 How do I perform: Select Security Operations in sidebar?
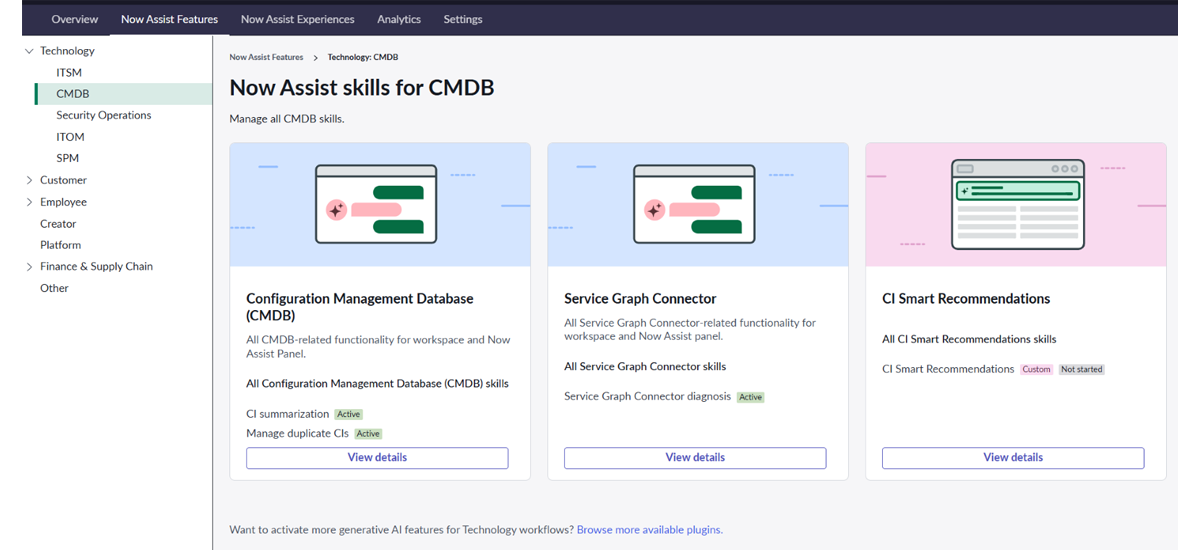coord(104,115)
